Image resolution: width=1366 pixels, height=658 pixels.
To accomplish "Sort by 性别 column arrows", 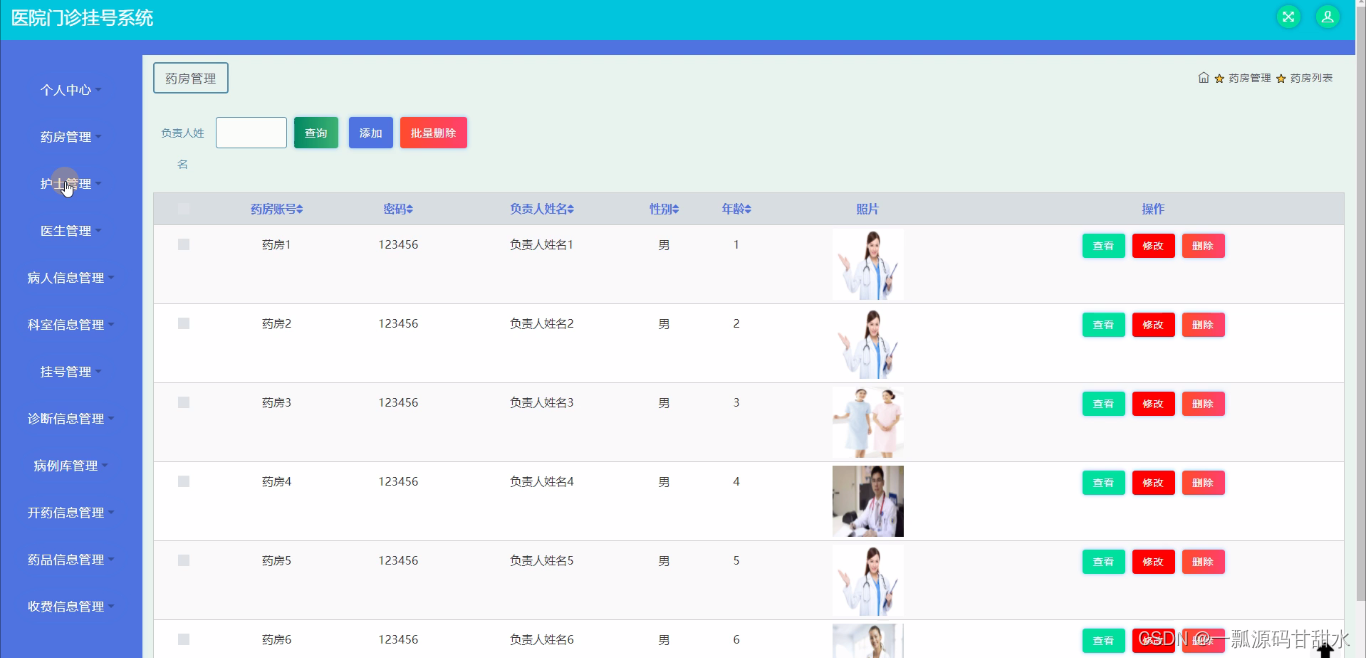I will [x=676, y=209].
